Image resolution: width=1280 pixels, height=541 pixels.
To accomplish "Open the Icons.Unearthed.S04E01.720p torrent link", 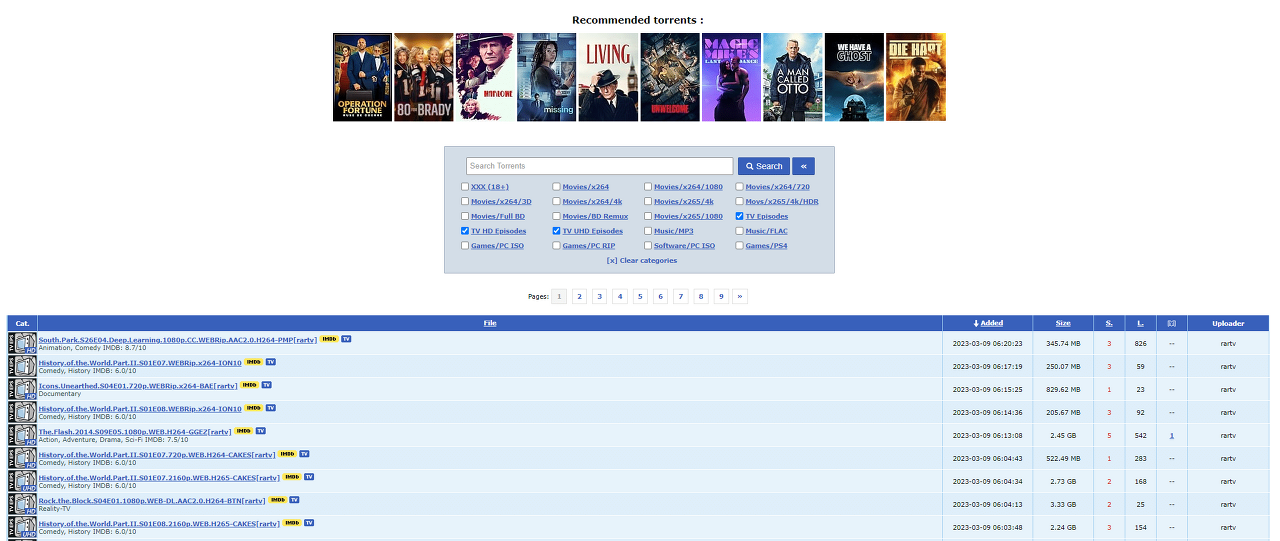I will point(138,385).
